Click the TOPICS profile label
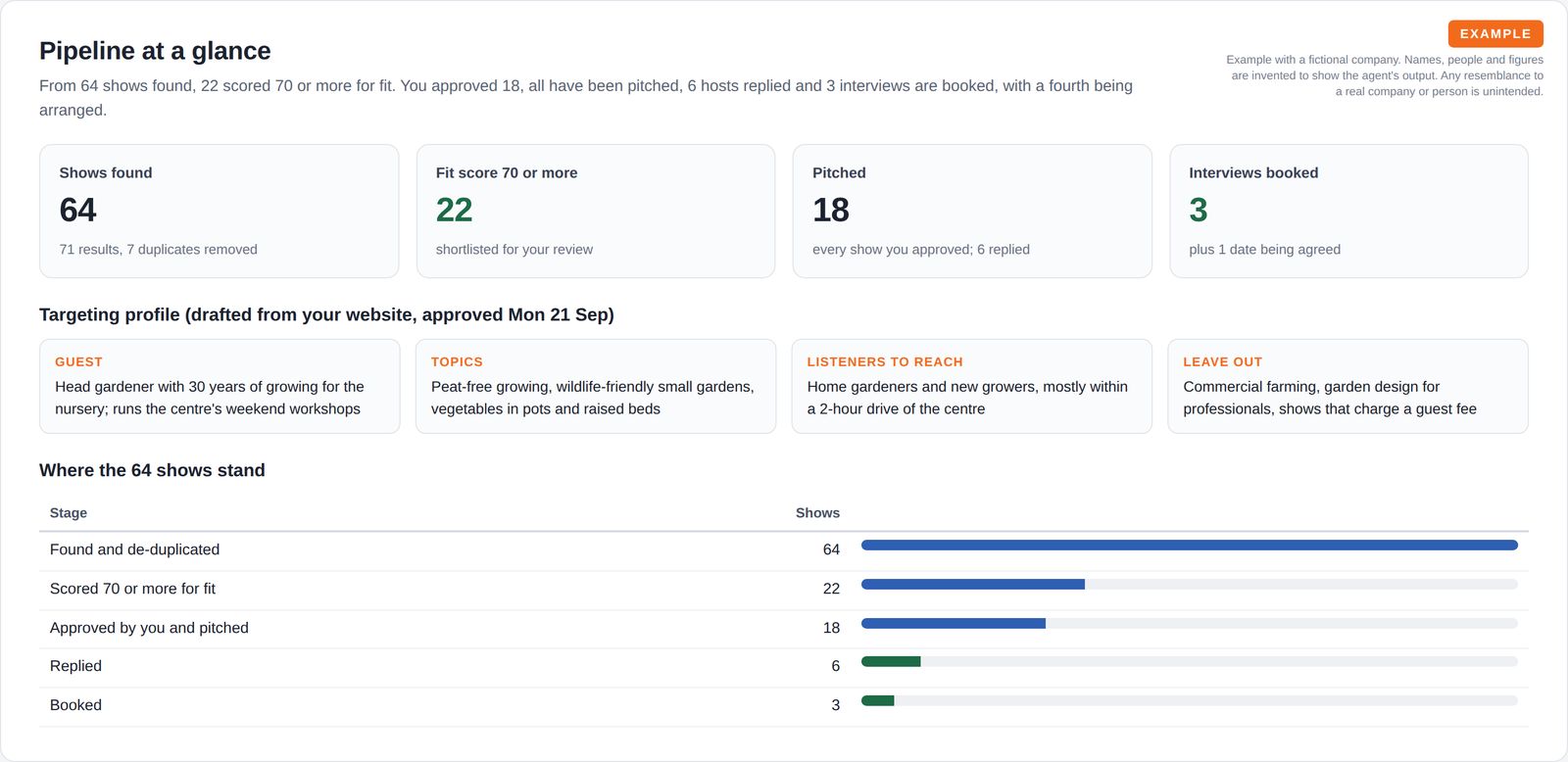Screen dimensions: 1568x762 click(x=457, y=361)
